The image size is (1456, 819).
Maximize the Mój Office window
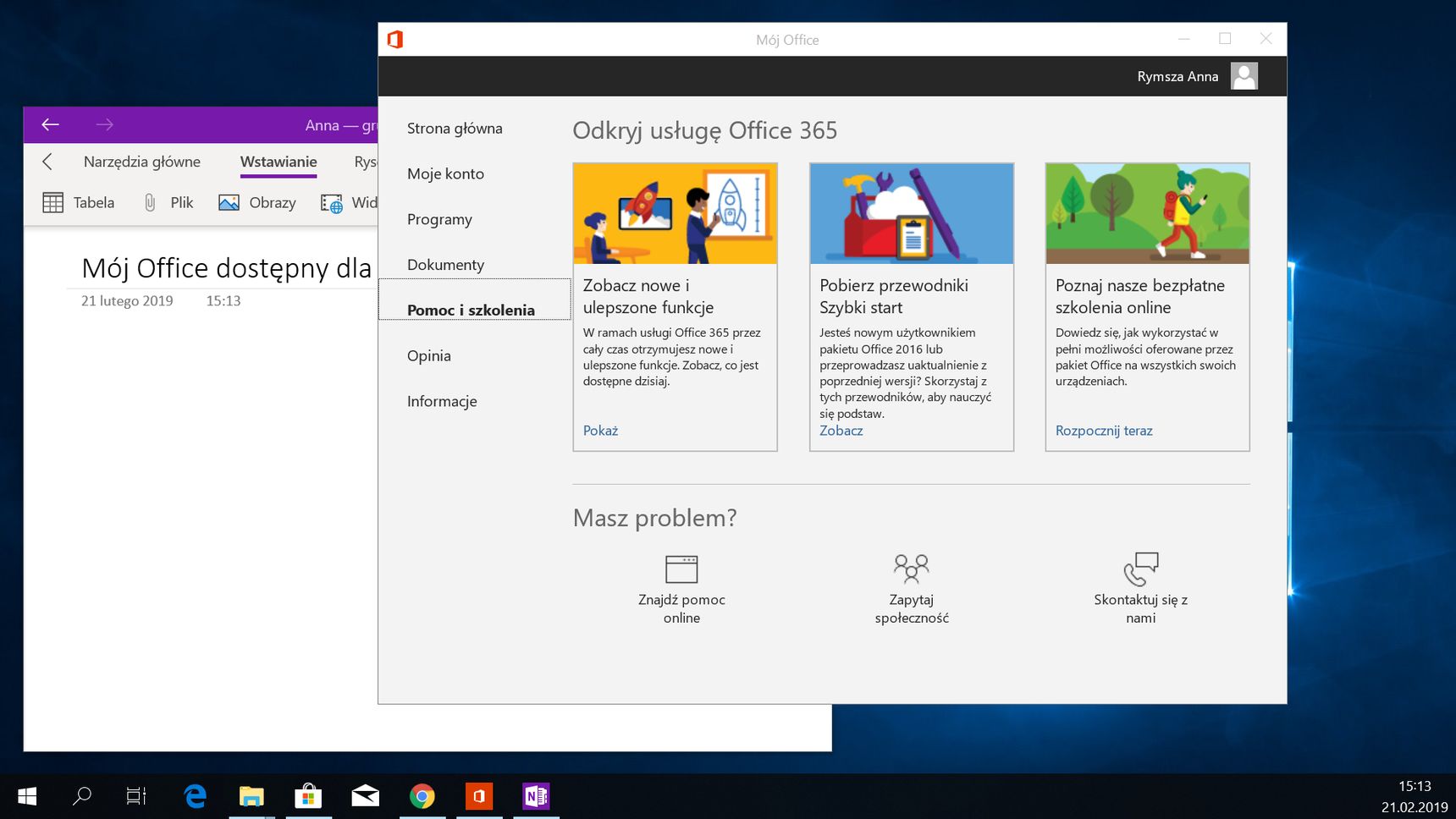point(1225,39)
